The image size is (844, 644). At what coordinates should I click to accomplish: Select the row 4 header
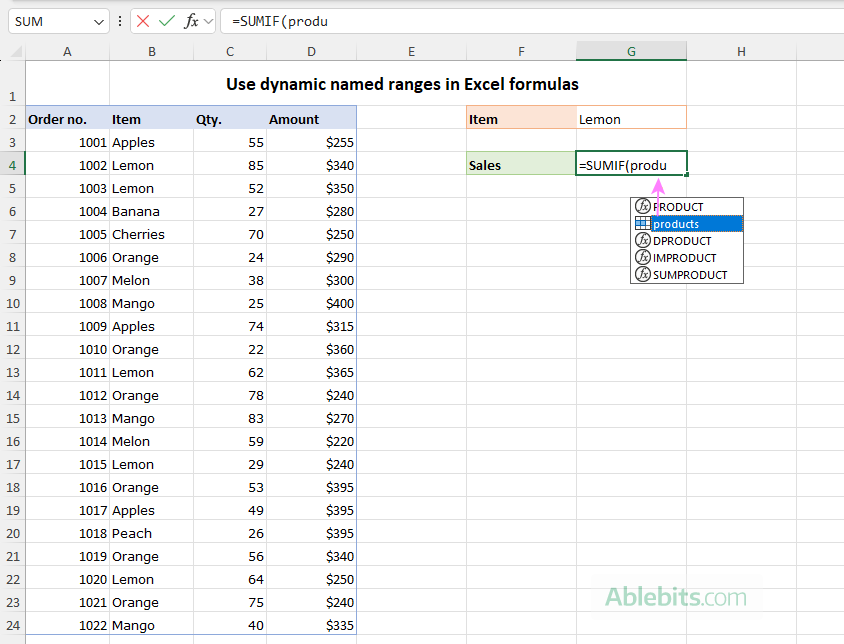click(x=13, y=164)
